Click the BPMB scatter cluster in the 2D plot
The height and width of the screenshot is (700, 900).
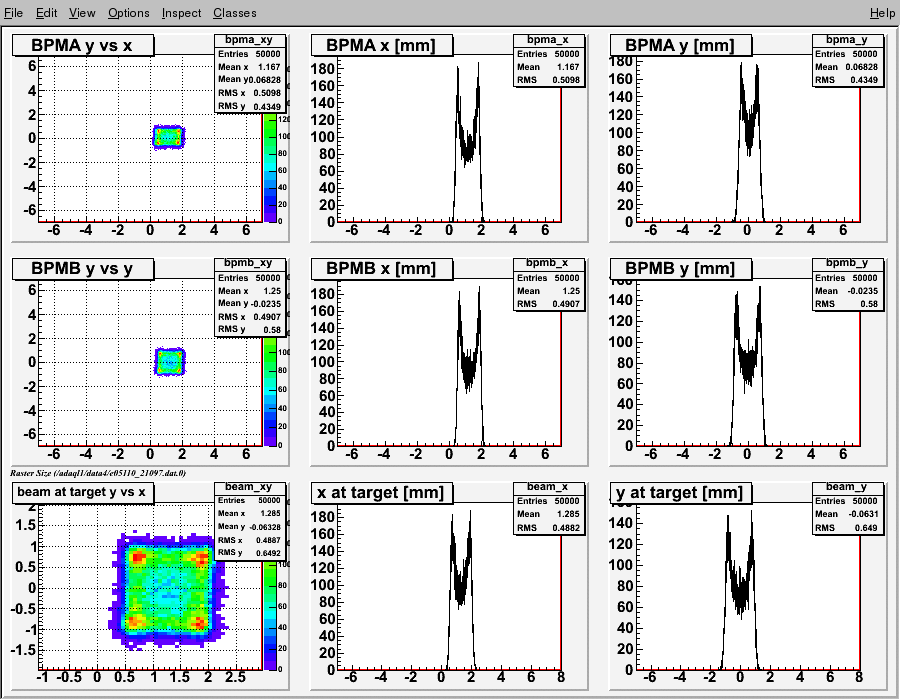pos(170,361)
